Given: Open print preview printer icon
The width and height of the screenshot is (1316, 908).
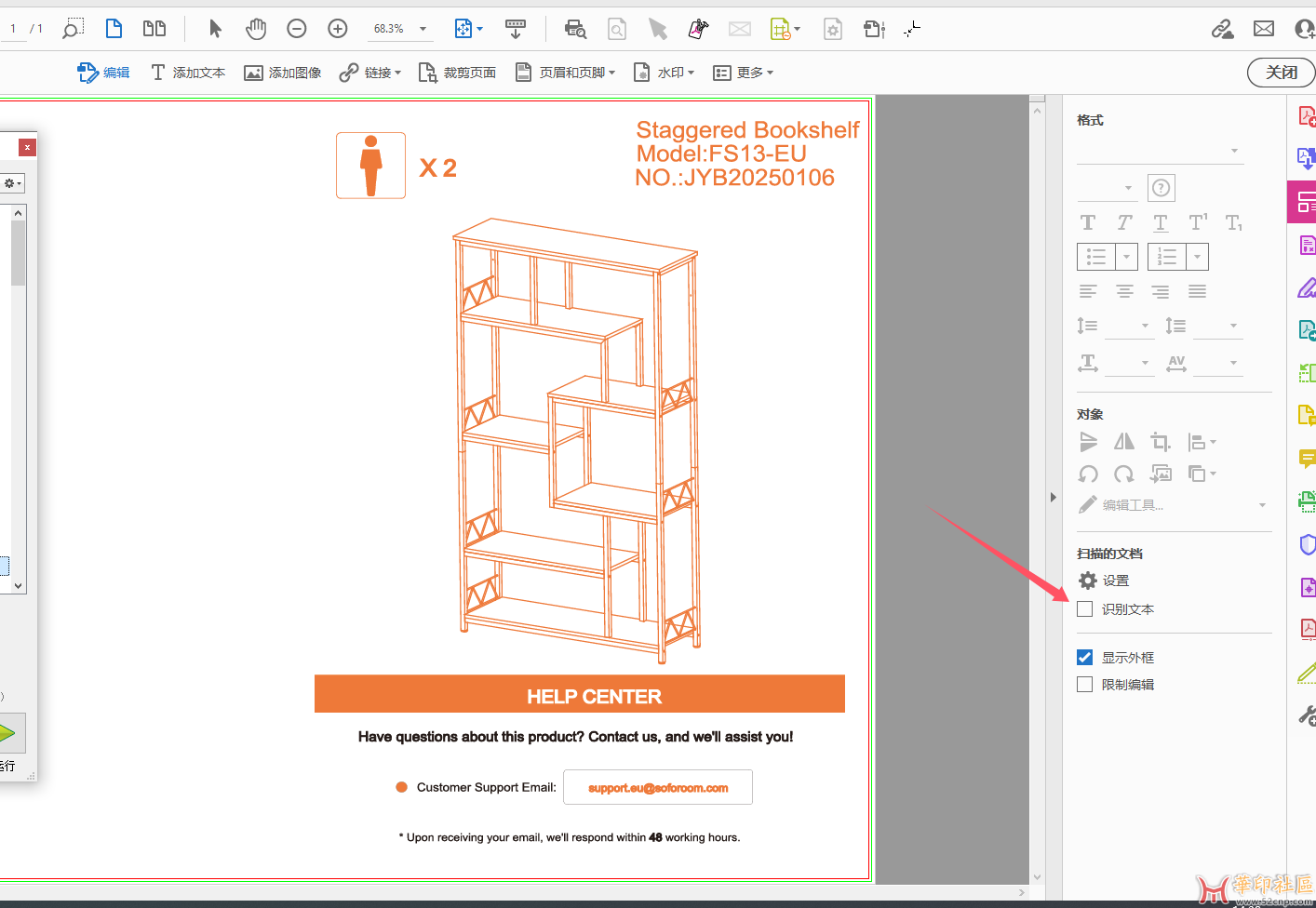Looking at the screenshot, I should pyautogui.click(x=576, y=29).
